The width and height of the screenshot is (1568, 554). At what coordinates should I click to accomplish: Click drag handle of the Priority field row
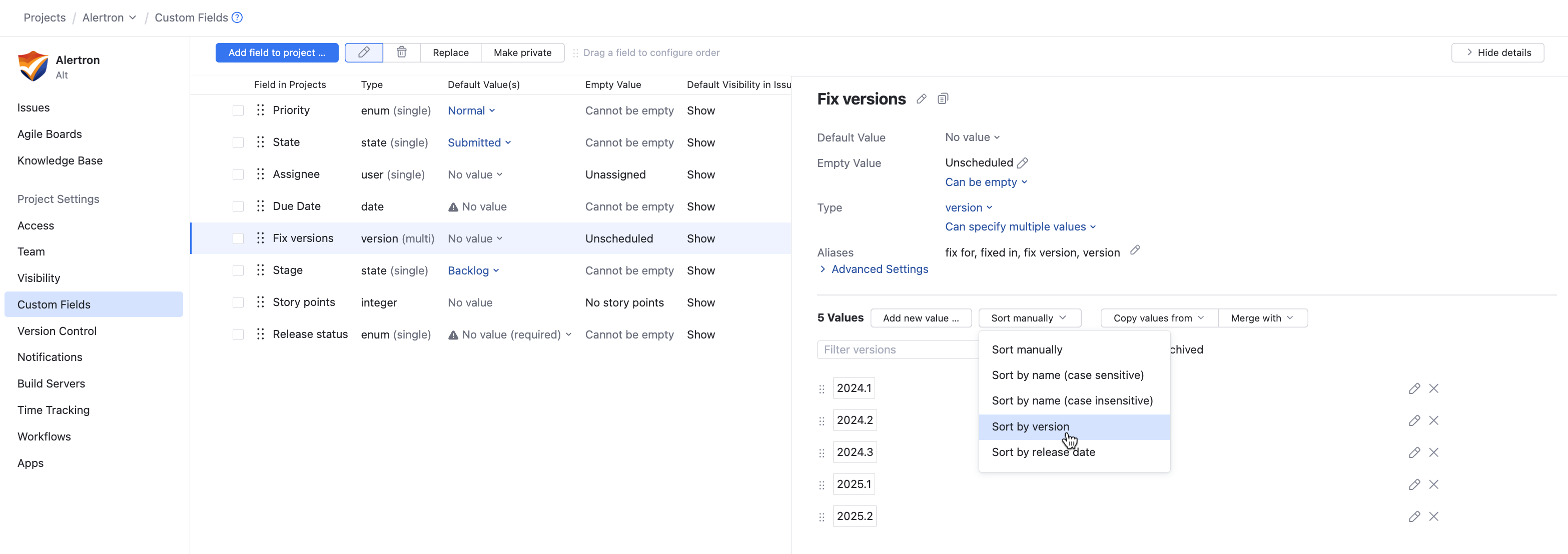pos(261,110)
